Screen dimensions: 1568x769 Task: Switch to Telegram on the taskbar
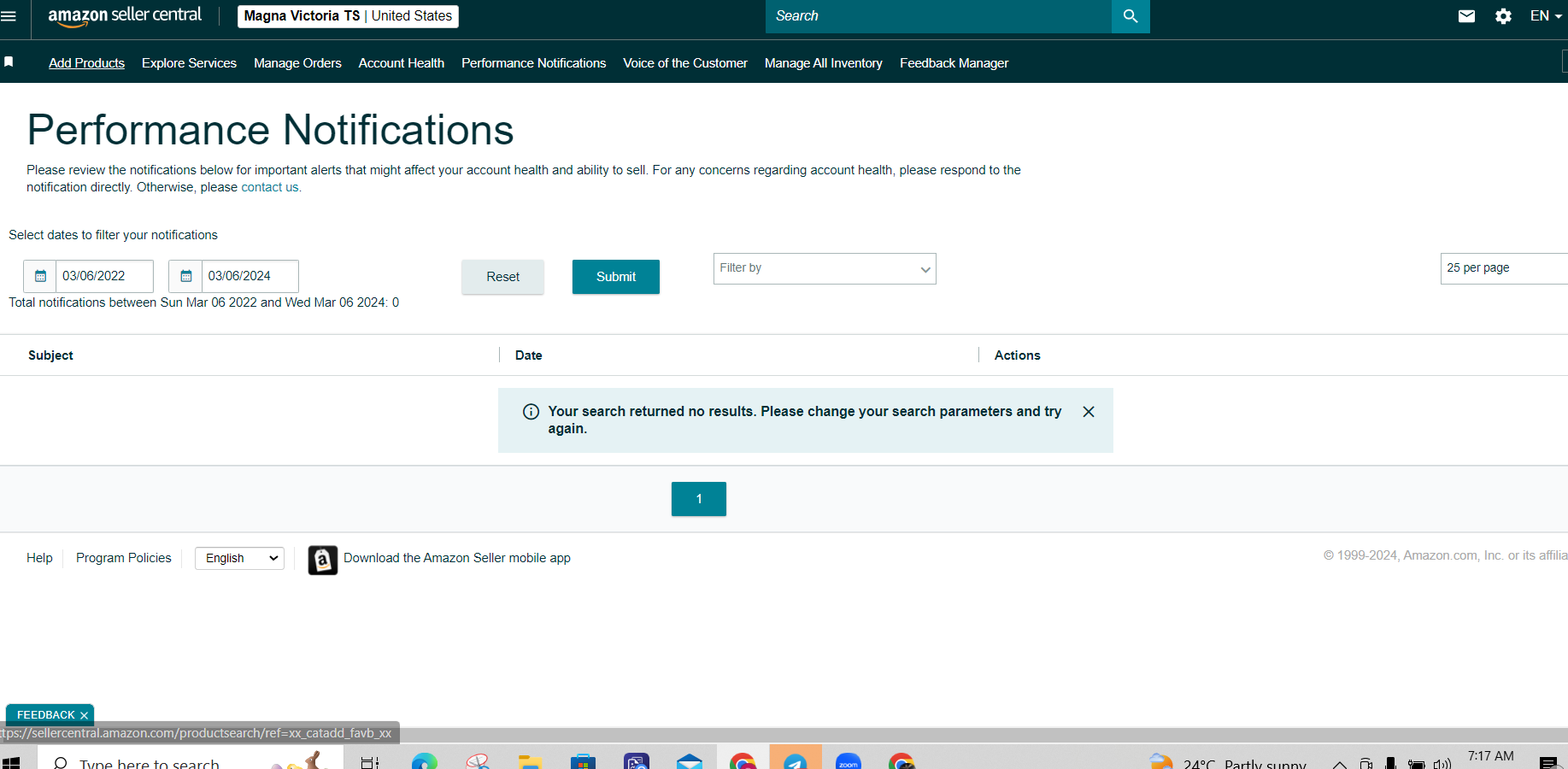(x=796, y=759)
